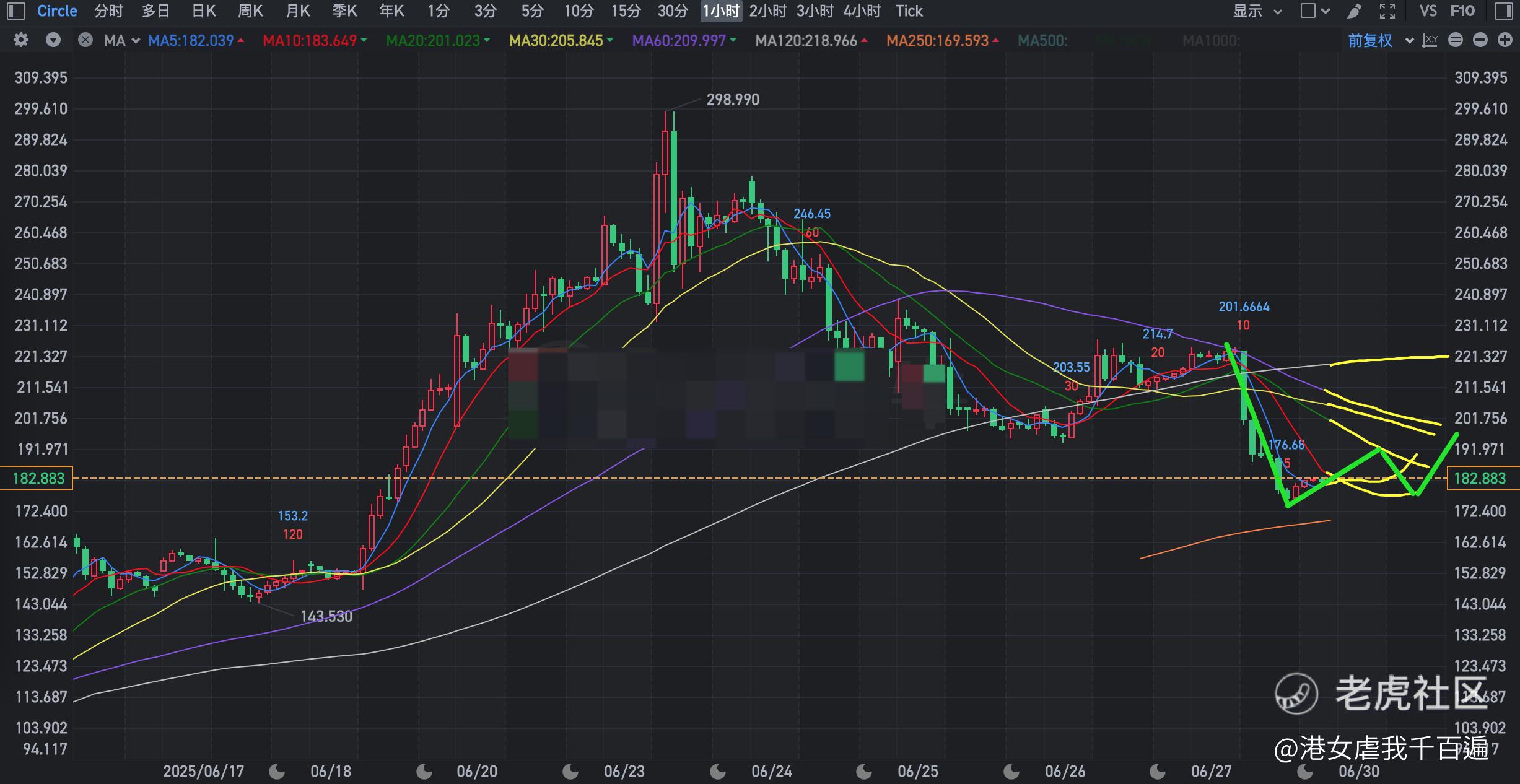Image resolution: width=1520 pixels, height=784 pixels.
Task: Toggle the X,Y axis coordinate icon
Action: (x=1430, y=41)
